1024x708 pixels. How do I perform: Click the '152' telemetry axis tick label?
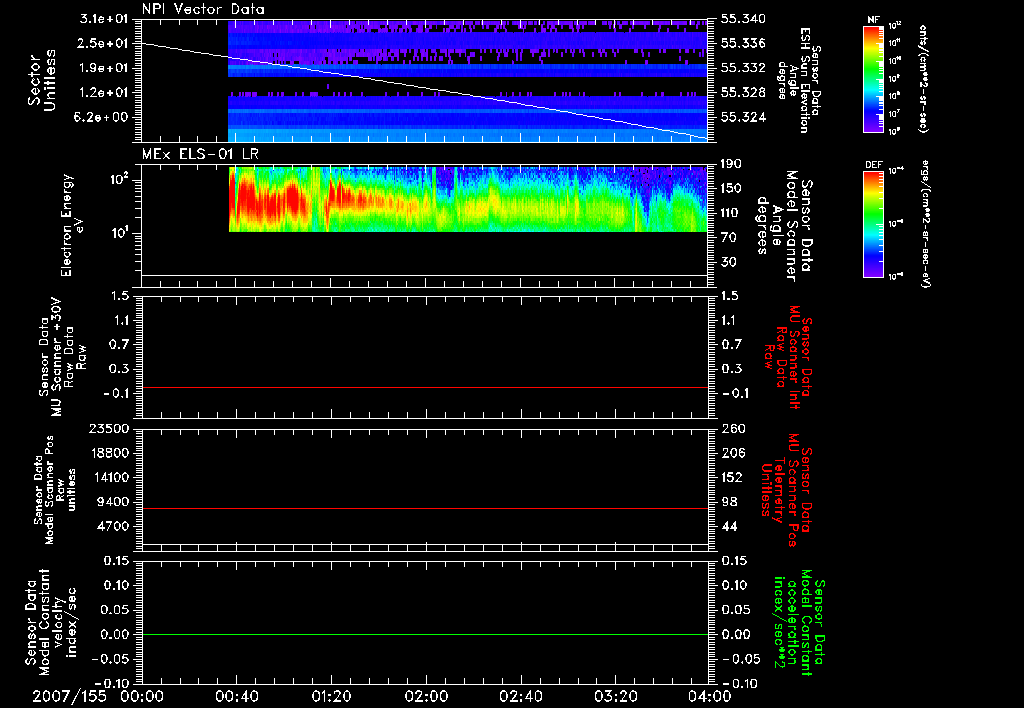733,477
